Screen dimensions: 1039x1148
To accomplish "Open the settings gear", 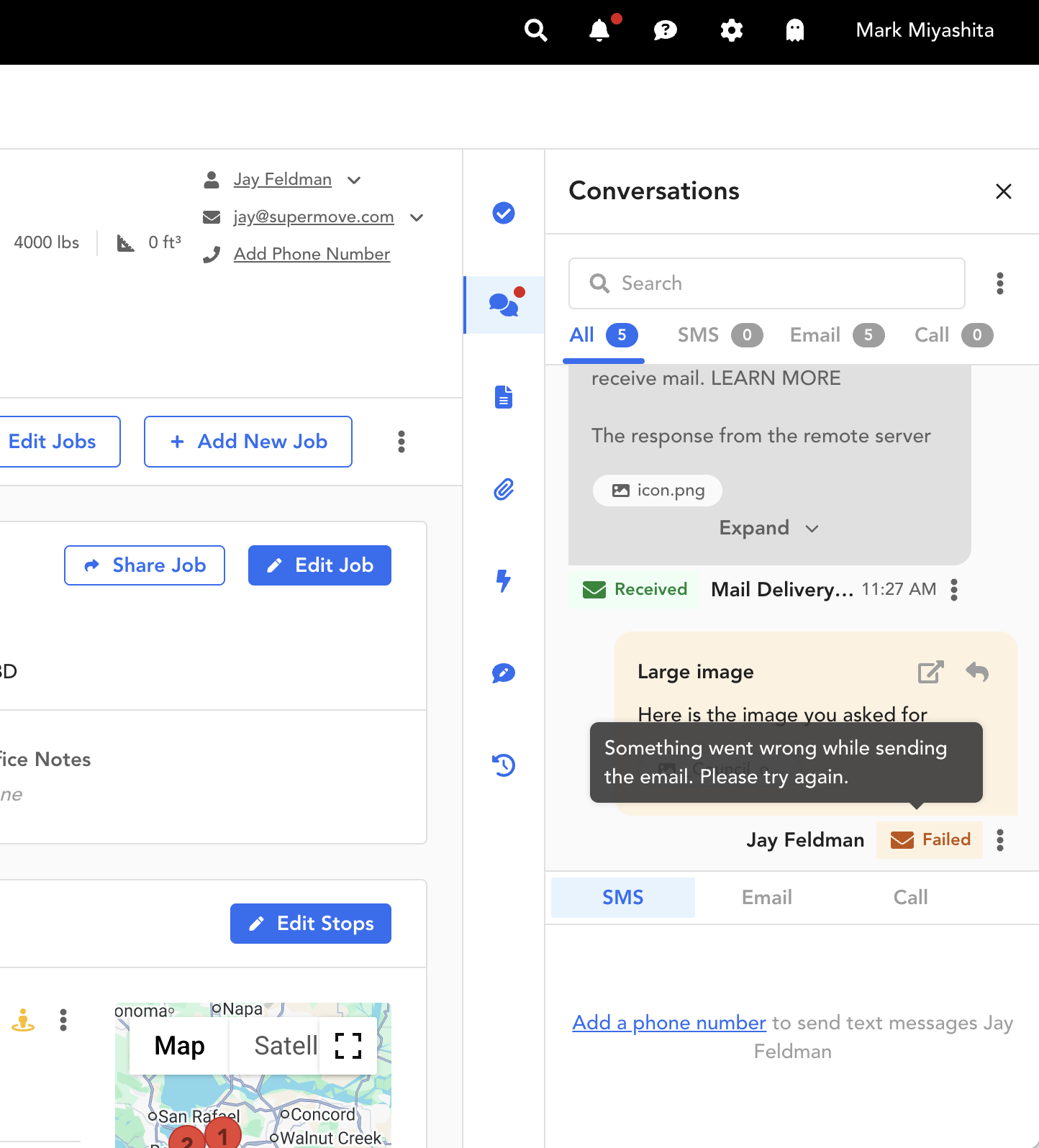I will pos(731,30).
